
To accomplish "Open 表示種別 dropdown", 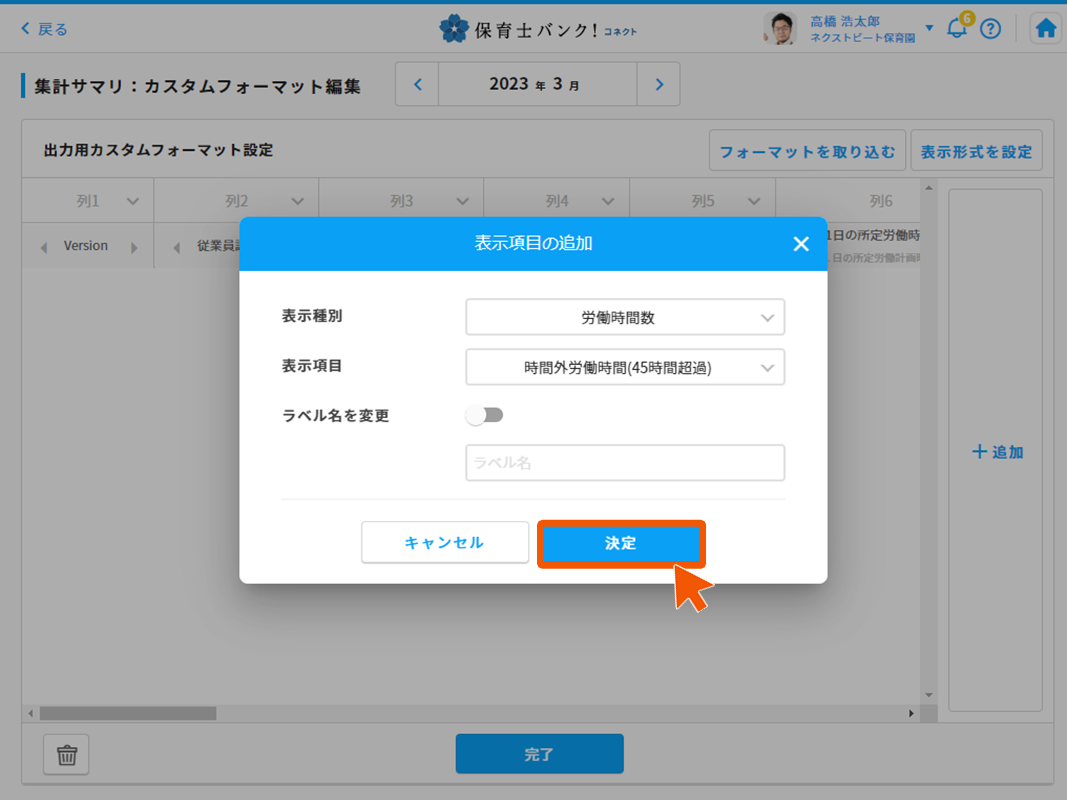I will point(625,318).
